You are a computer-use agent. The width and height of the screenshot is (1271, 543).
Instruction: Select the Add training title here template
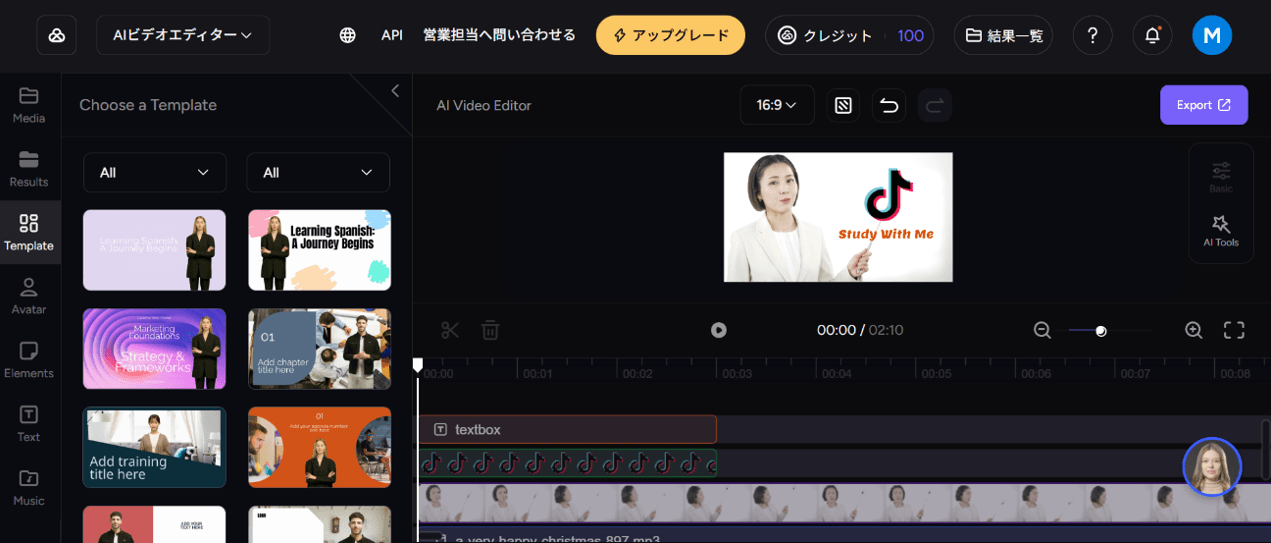pyautogui.click(x=154, y=447)
